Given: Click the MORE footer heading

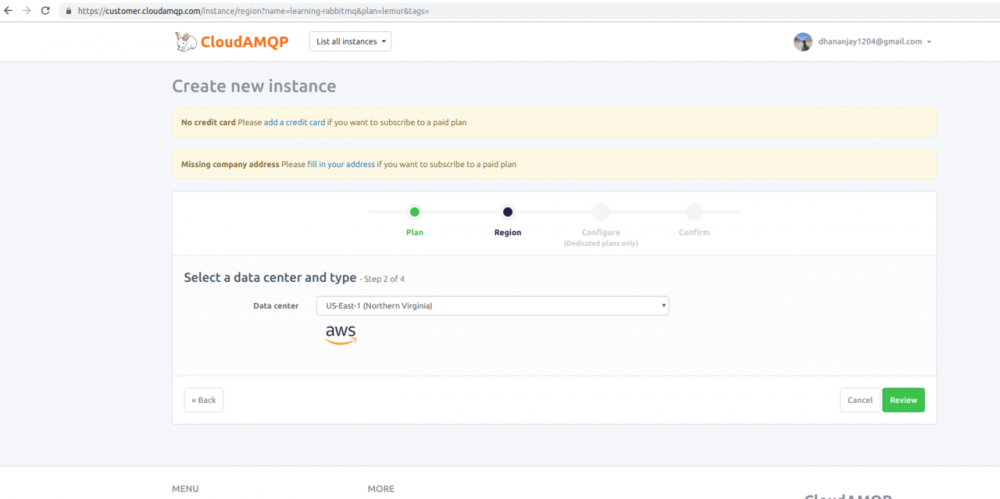Looking at the screenshot, I should click(381, 489).
